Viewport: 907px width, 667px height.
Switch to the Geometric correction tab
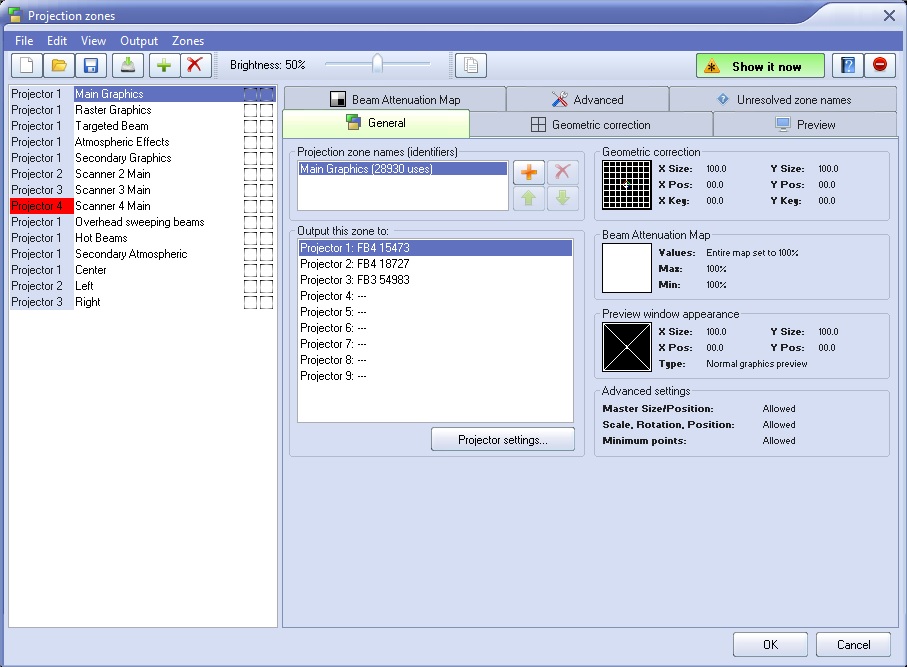click(590, 125)
